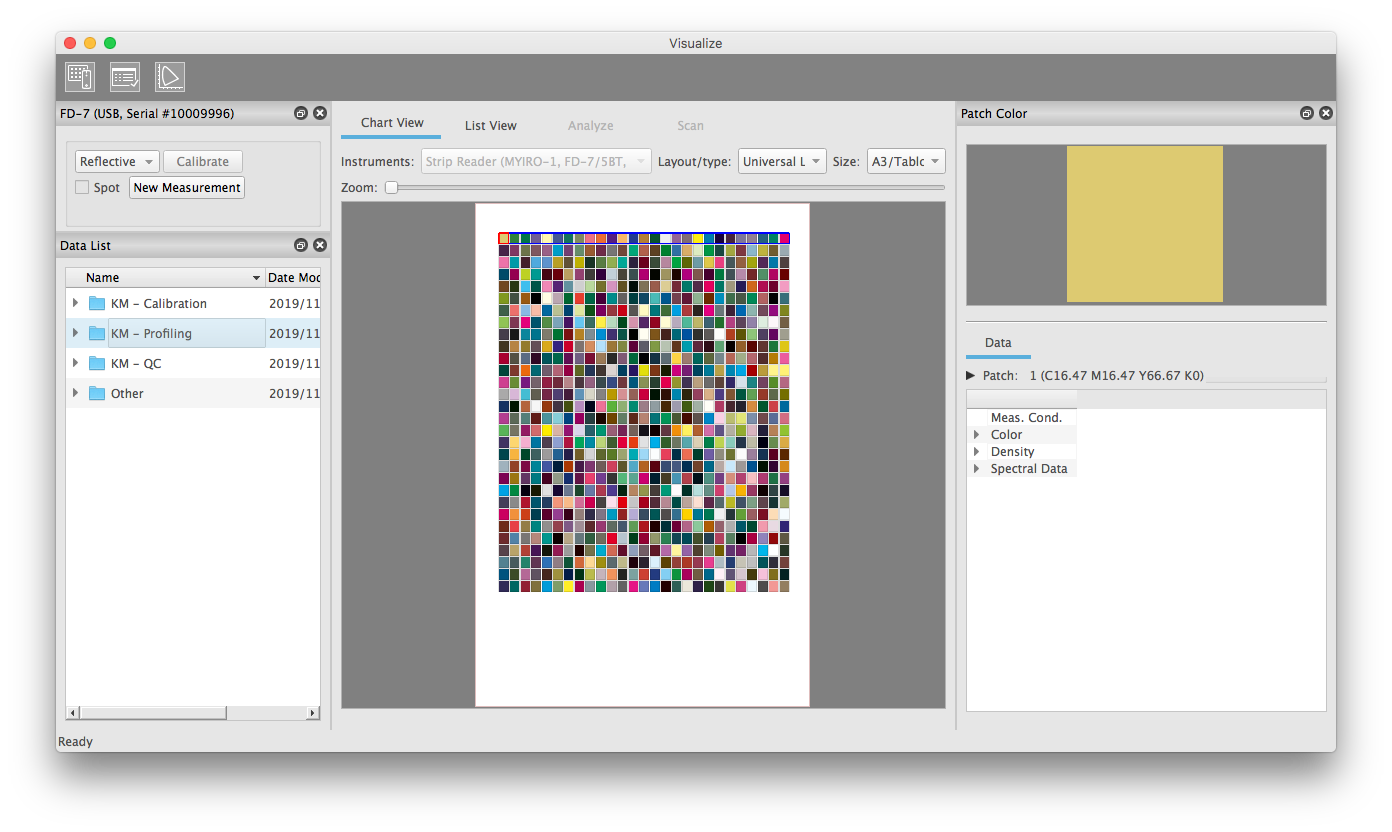Click the Zoom slider handle
This screenshot has width=1392, height=832.
pyautogui.click(x=392, y=187)
